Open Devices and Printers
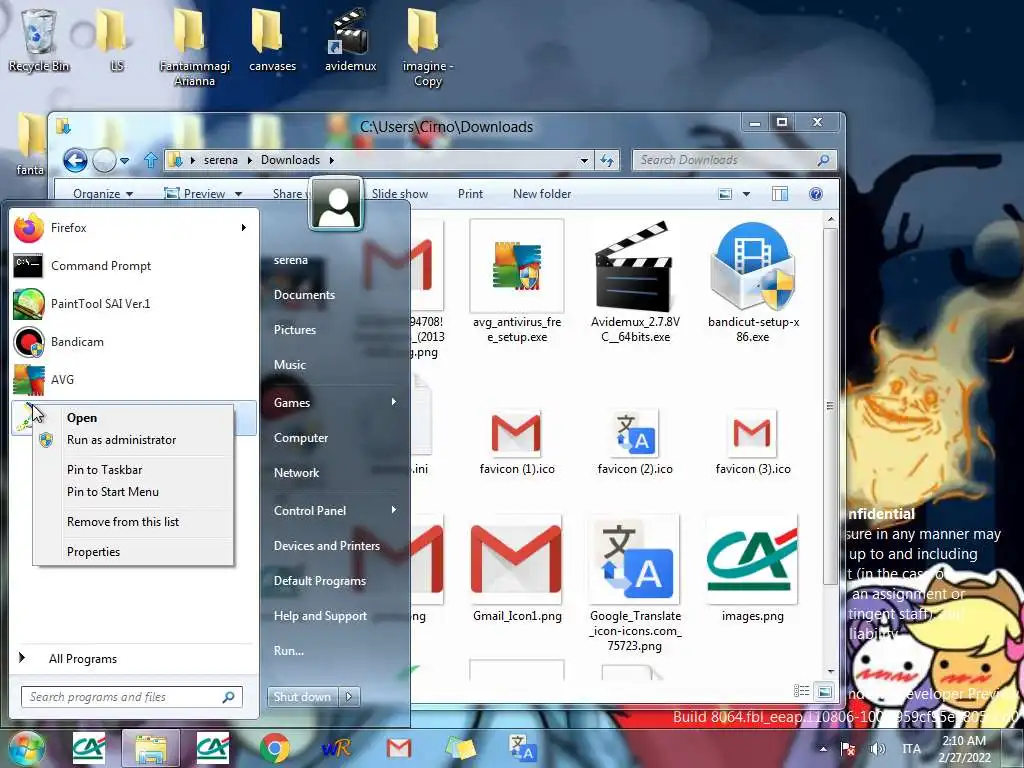The height and width of the screenshot is (768, 1024). [327, 546]
